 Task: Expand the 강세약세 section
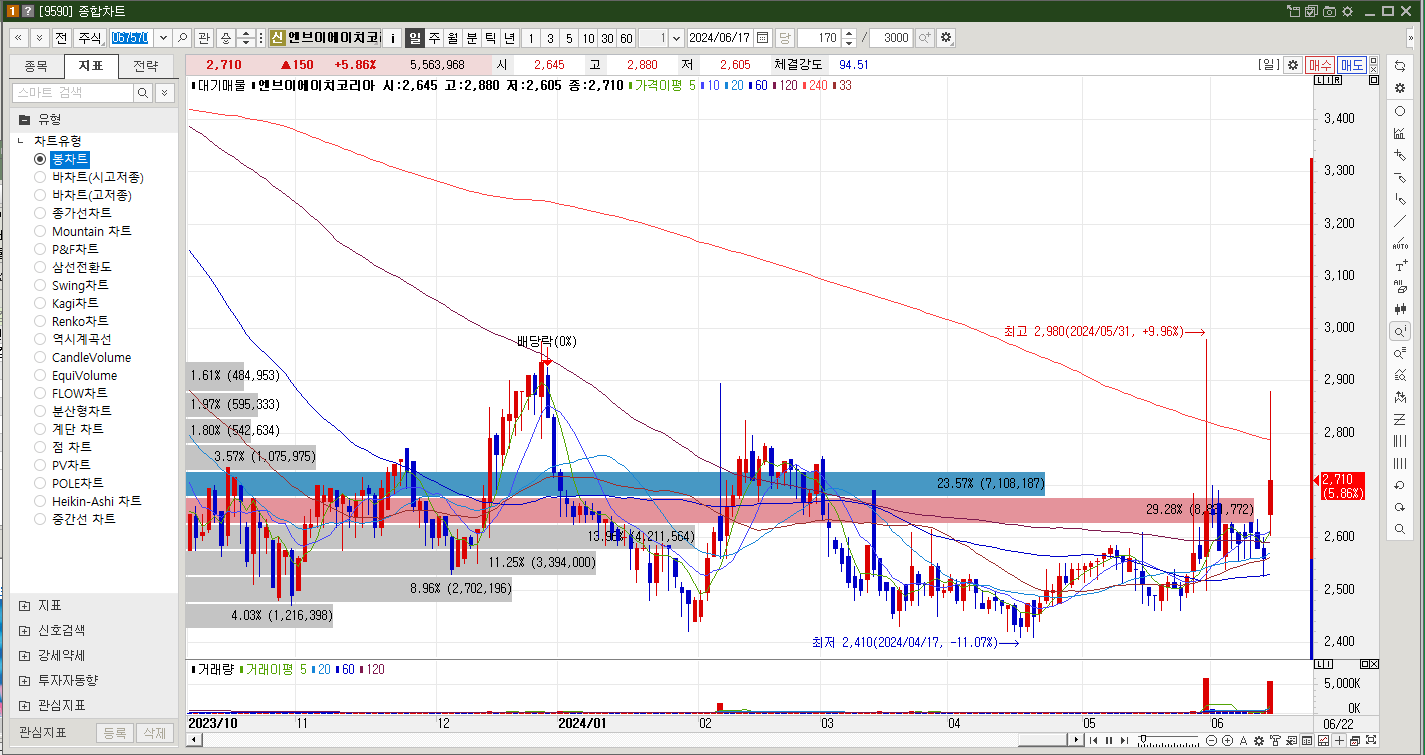(24, 656)
